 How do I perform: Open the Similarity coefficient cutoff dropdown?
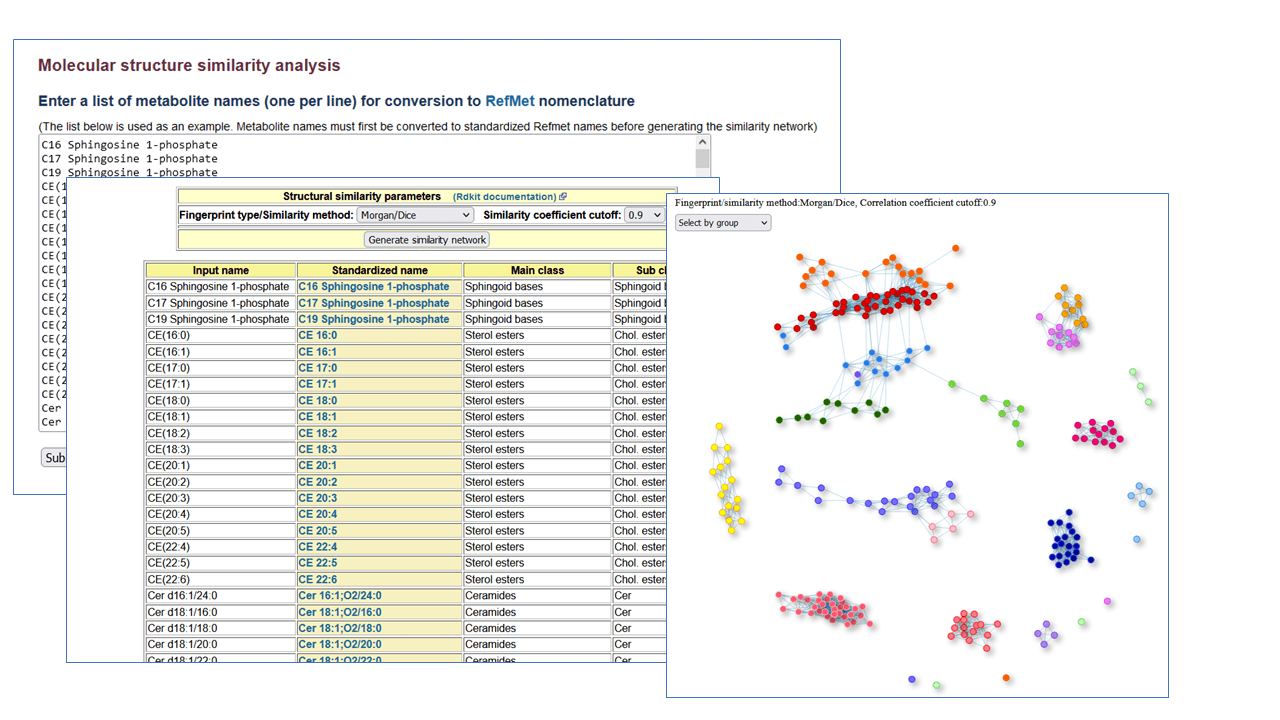coord(644,215)
